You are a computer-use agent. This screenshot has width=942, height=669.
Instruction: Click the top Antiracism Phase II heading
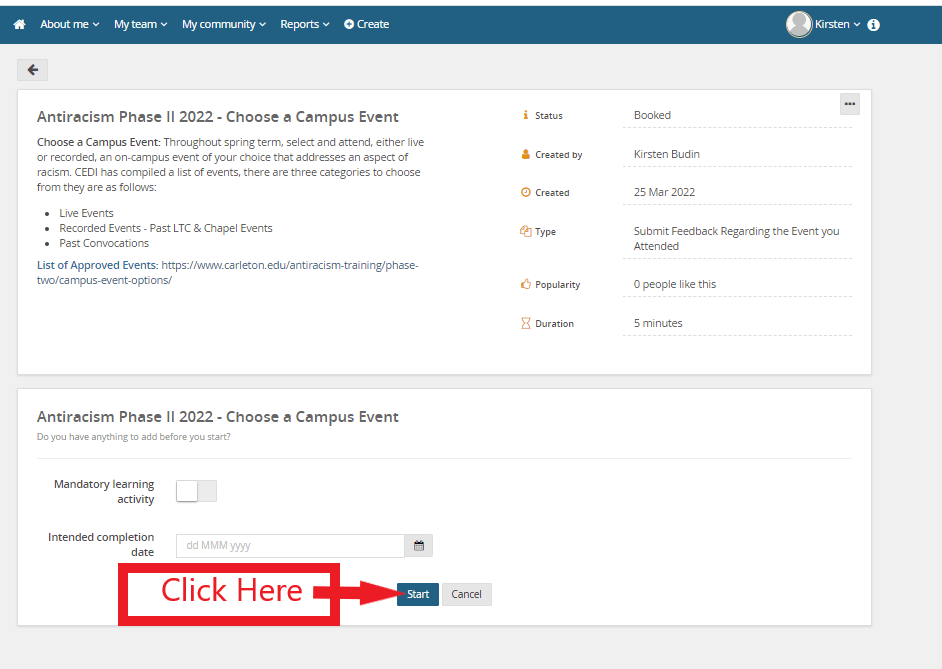(x=217, y=117)
